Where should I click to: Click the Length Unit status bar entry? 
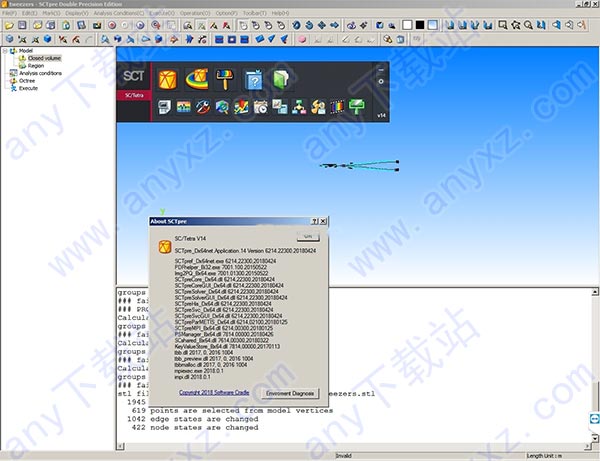[545, 456]
